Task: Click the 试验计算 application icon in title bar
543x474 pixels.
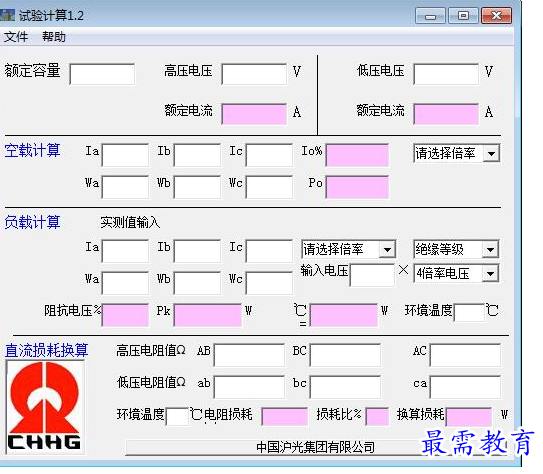Action: pyautogui.click(x=7, y=15)
